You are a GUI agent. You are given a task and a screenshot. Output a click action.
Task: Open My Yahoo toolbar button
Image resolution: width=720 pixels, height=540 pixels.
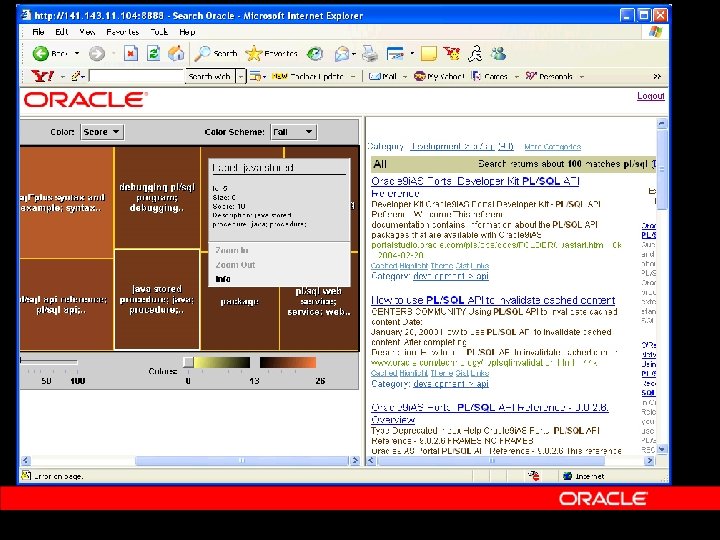[439, 76]
